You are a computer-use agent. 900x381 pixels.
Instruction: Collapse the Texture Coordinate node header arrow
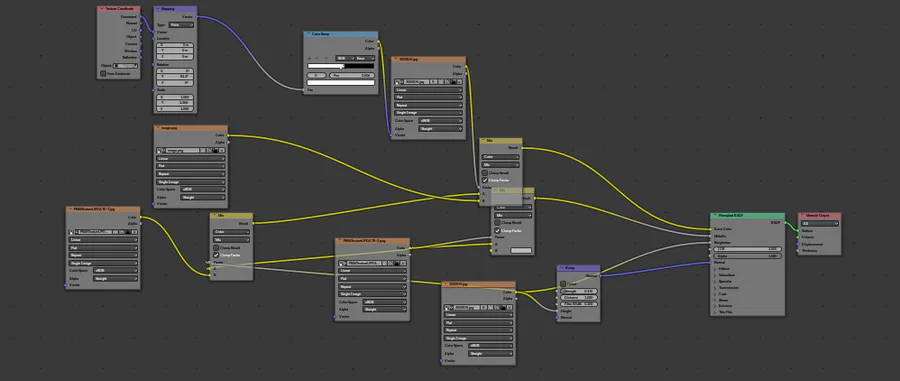[x=101, y=9]
